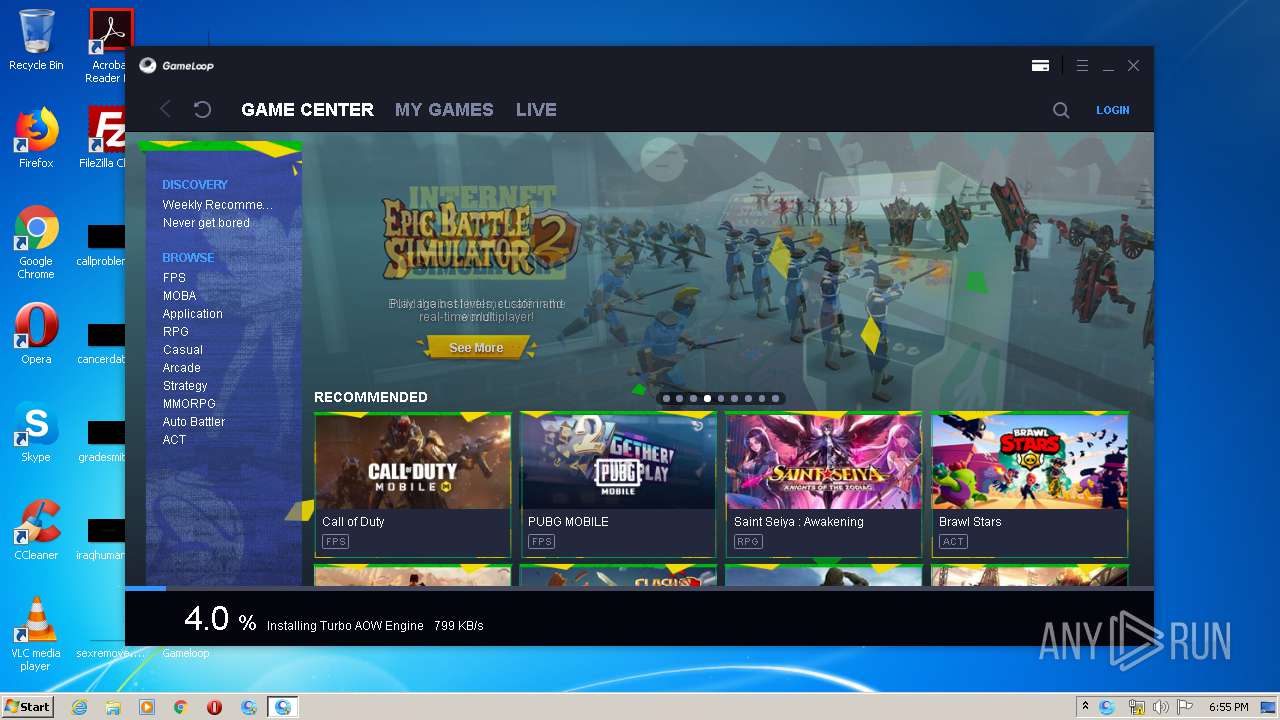This screenshot has height=720, width=1280.
Task: Click the Windows Start button
Action: coord(27,707)
